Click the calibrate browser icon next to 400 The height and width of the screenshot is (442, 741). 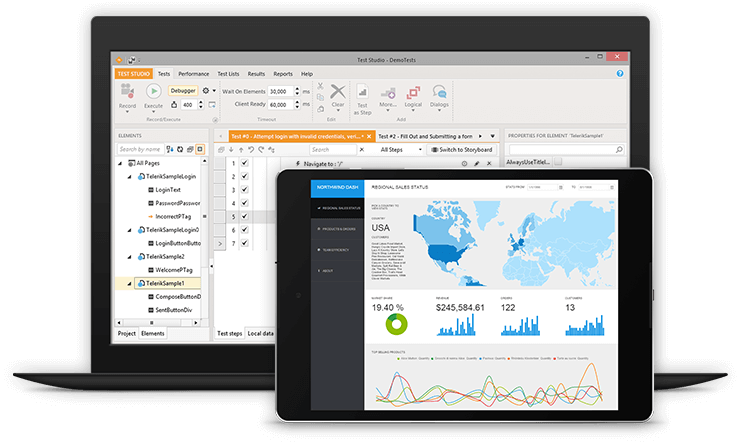coord(212,104)
